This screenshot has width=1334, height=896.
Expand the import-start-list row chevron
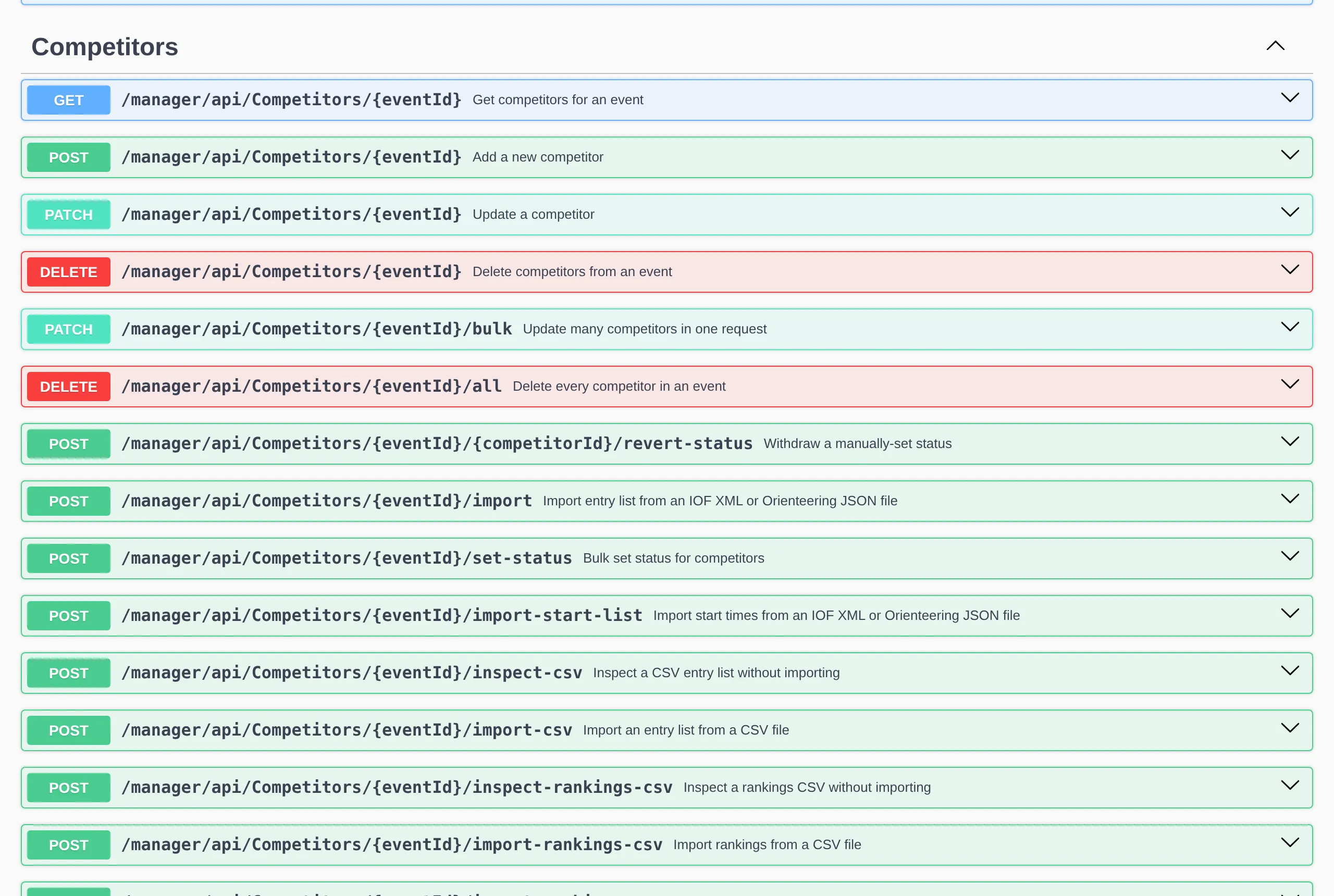[1289, 613]
